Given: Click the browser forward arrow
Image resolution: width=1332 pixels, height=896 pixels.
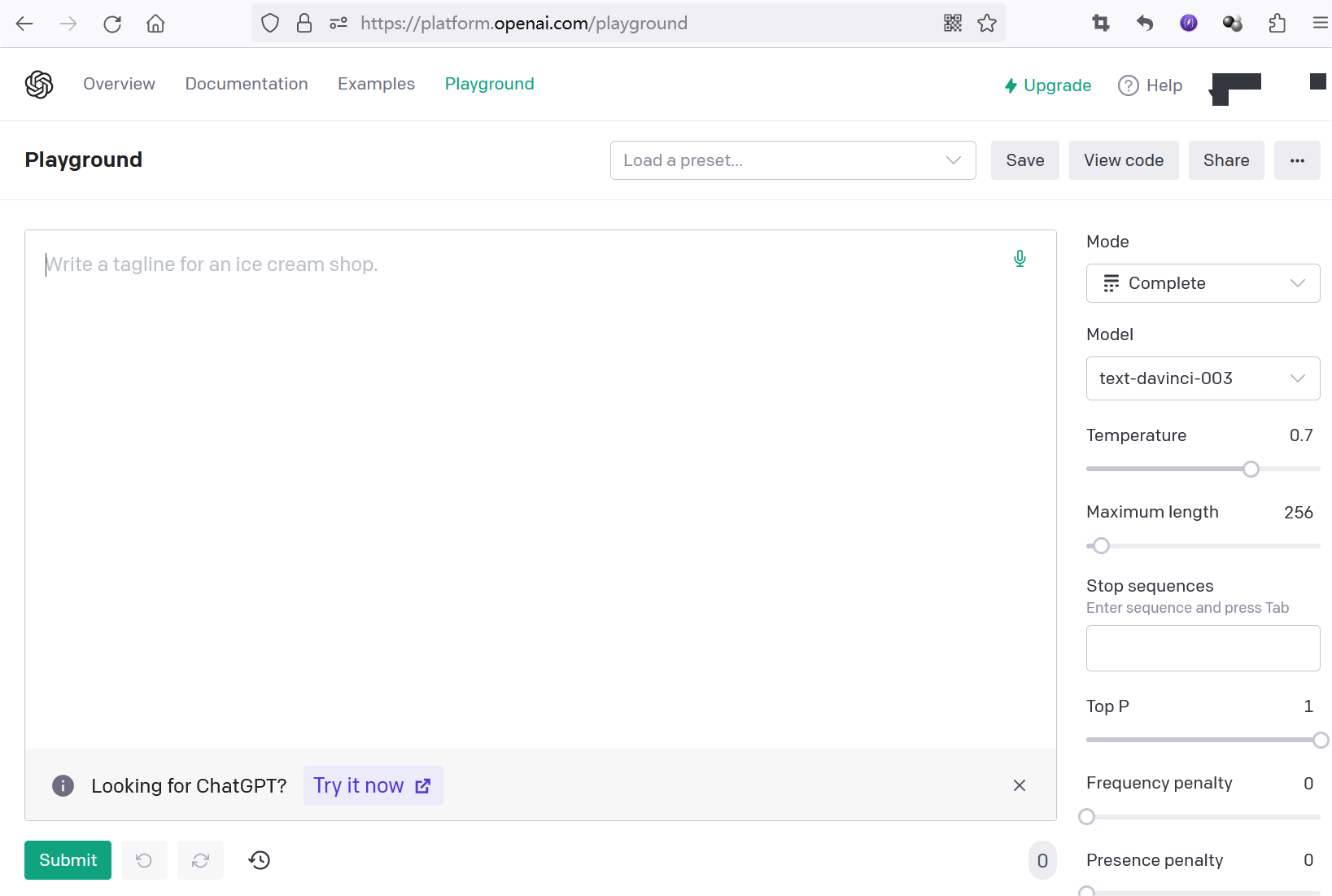Looking at the screenshot, I should click(x=68, y=24).
